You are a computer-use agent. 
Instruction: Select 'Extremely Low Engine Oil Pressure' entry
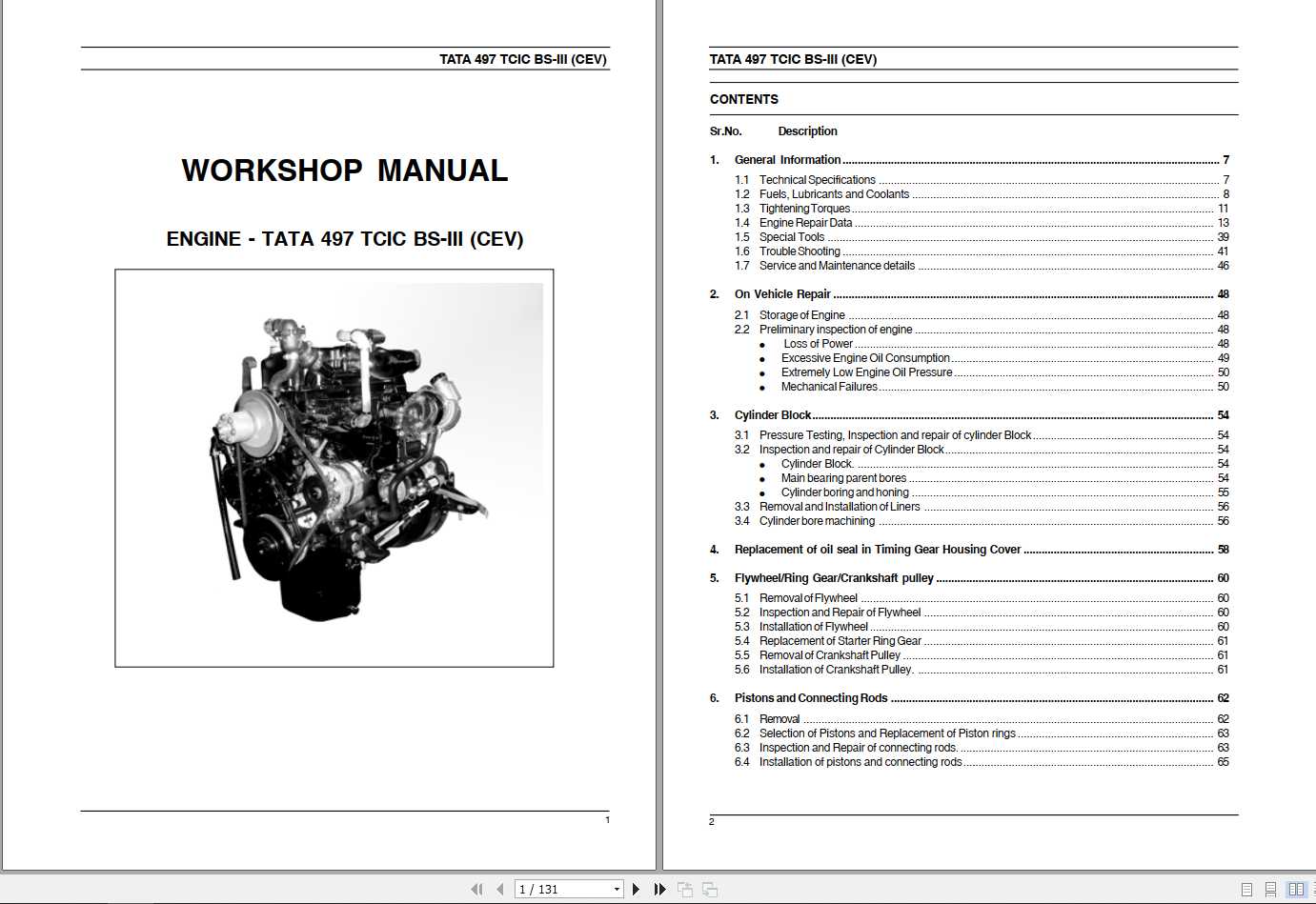[994, 372]
